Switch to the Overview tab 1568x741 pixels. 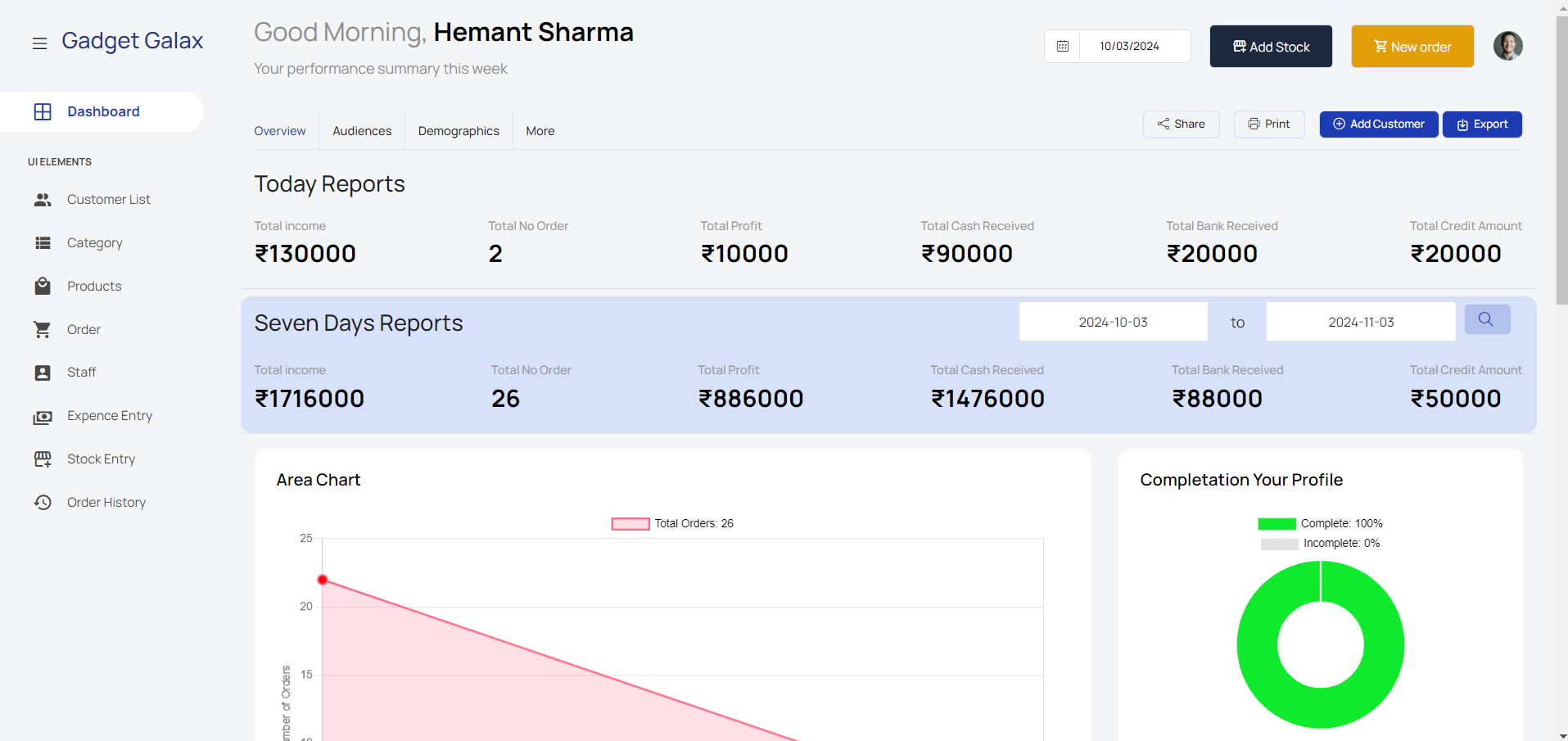click(280, 131)
